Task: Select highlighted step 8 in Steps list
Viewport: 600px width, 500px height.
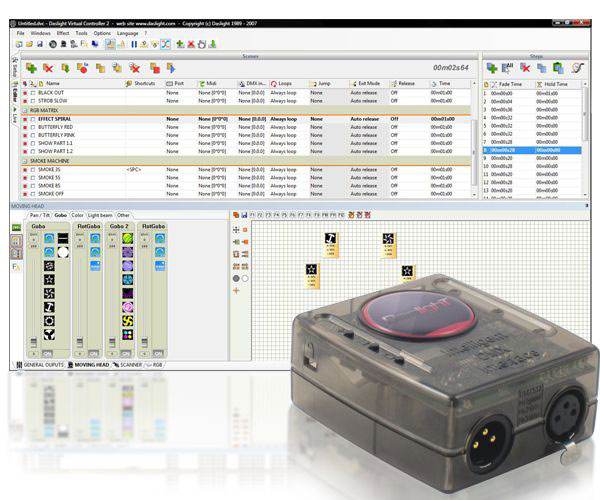Action: 532,150
